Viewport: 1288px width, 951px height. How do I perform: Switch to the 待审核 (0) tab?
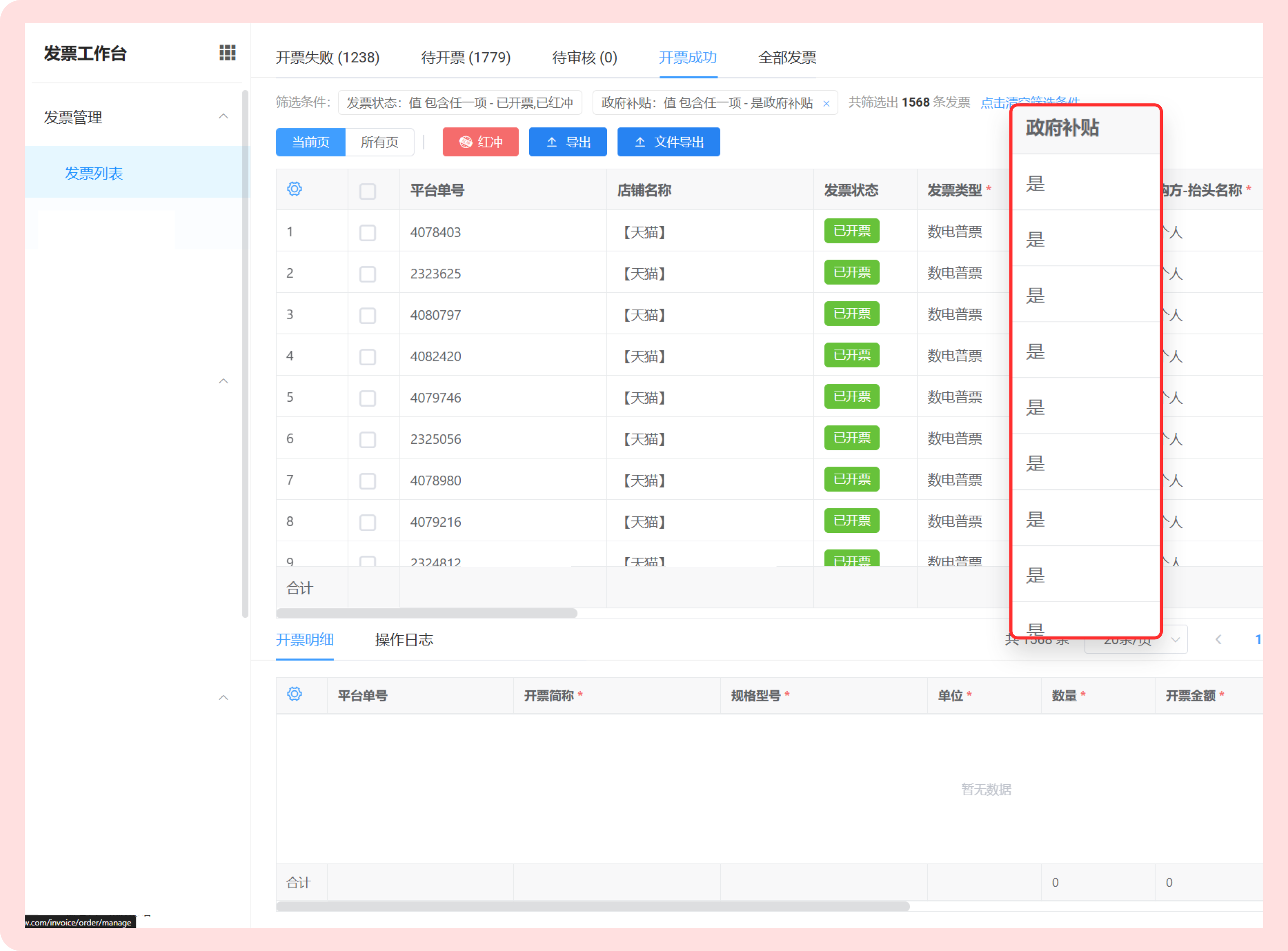tap(585, 57)
